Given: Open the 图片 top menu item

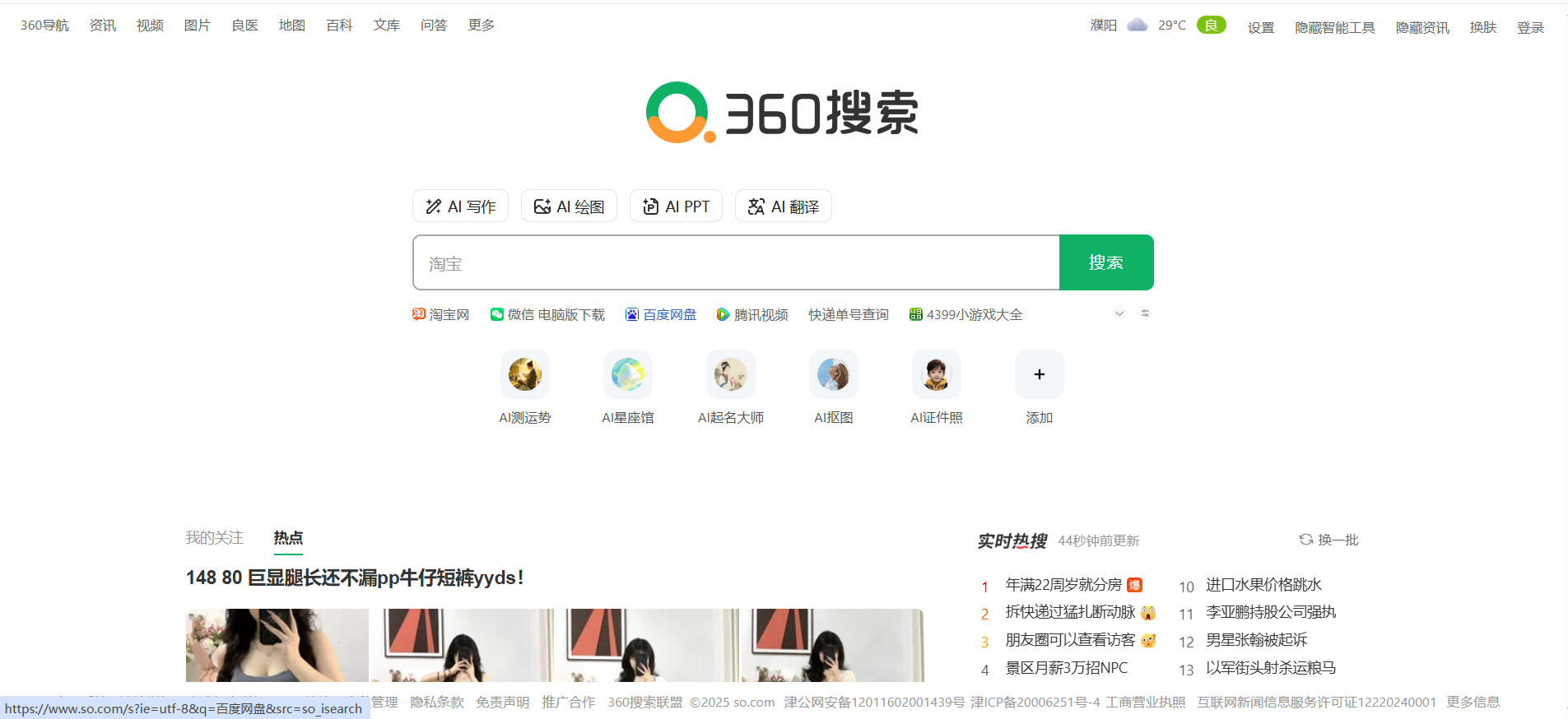Looking at the screenshot, I should (198, 26).
